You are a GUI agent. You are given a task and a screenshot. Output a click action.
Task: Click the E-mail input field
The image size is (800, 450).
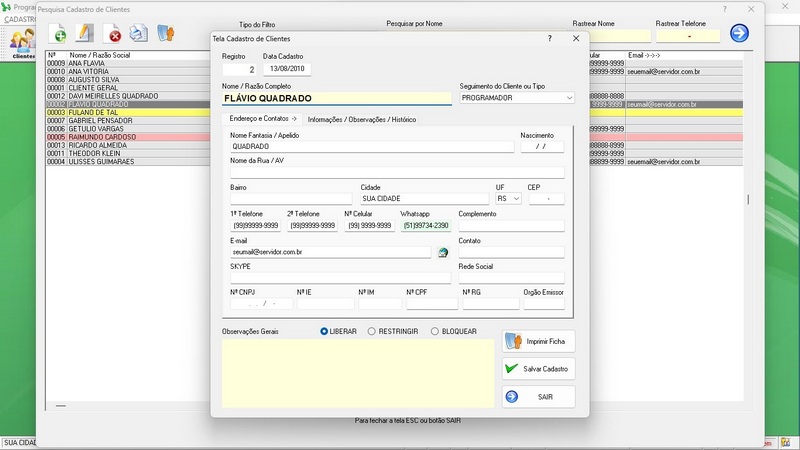pyautogui.click(x=331, y=252)
